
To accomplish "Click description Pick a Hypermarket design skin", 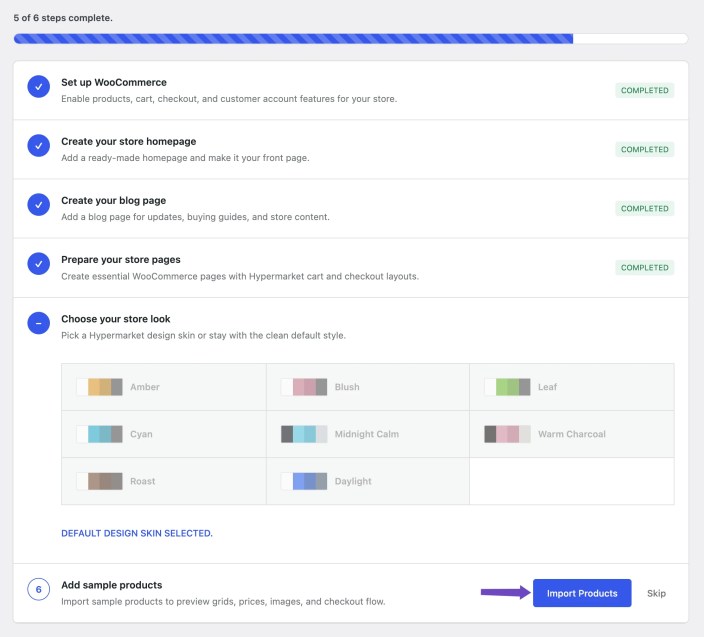I will pos(203,335).
